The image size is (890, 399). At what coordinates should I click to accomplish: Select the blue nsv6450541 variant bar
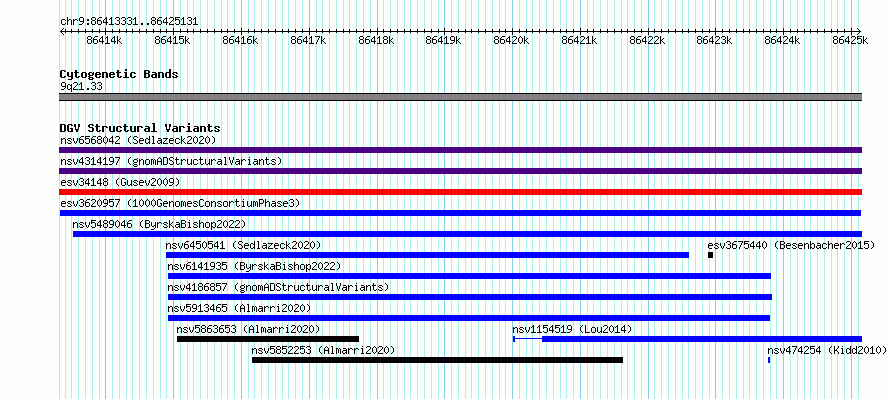point(427,255)
